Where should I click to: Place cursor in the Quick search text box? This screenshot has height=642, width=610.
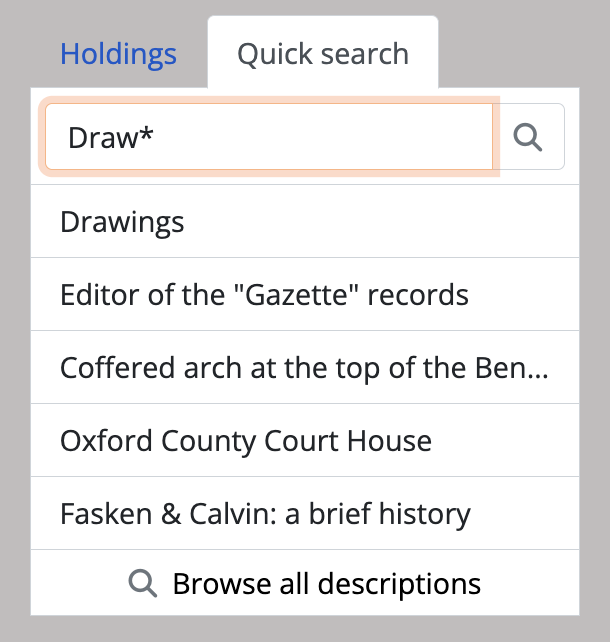click(x=268, y=137)
